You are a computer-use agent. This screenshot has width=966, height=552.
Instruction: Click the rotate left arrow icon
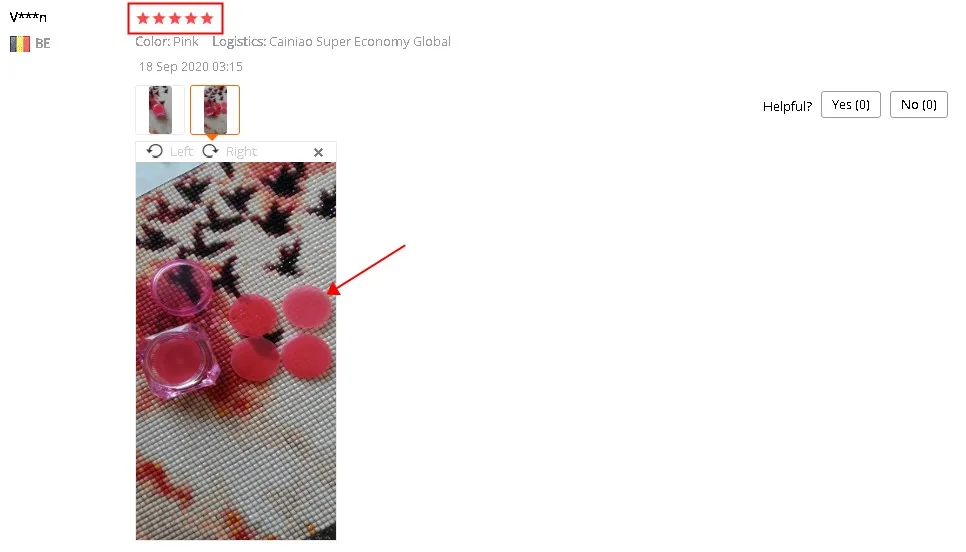(x=155, y=151)
